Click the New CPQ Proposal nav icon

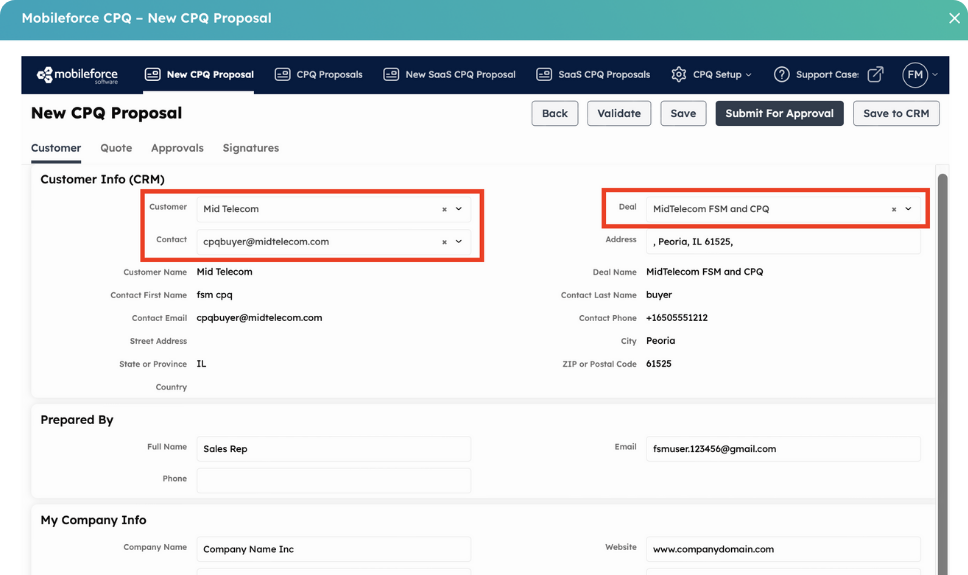pos(152,74)
